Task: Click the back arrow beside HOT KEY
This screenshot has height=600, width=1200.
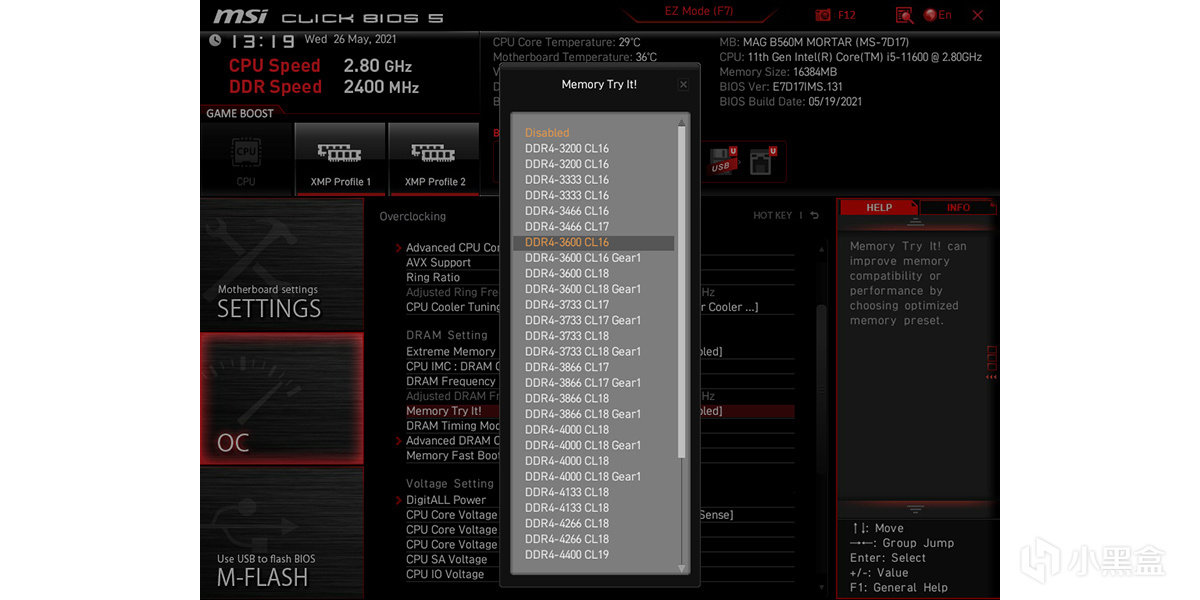Action: [815, 216]
